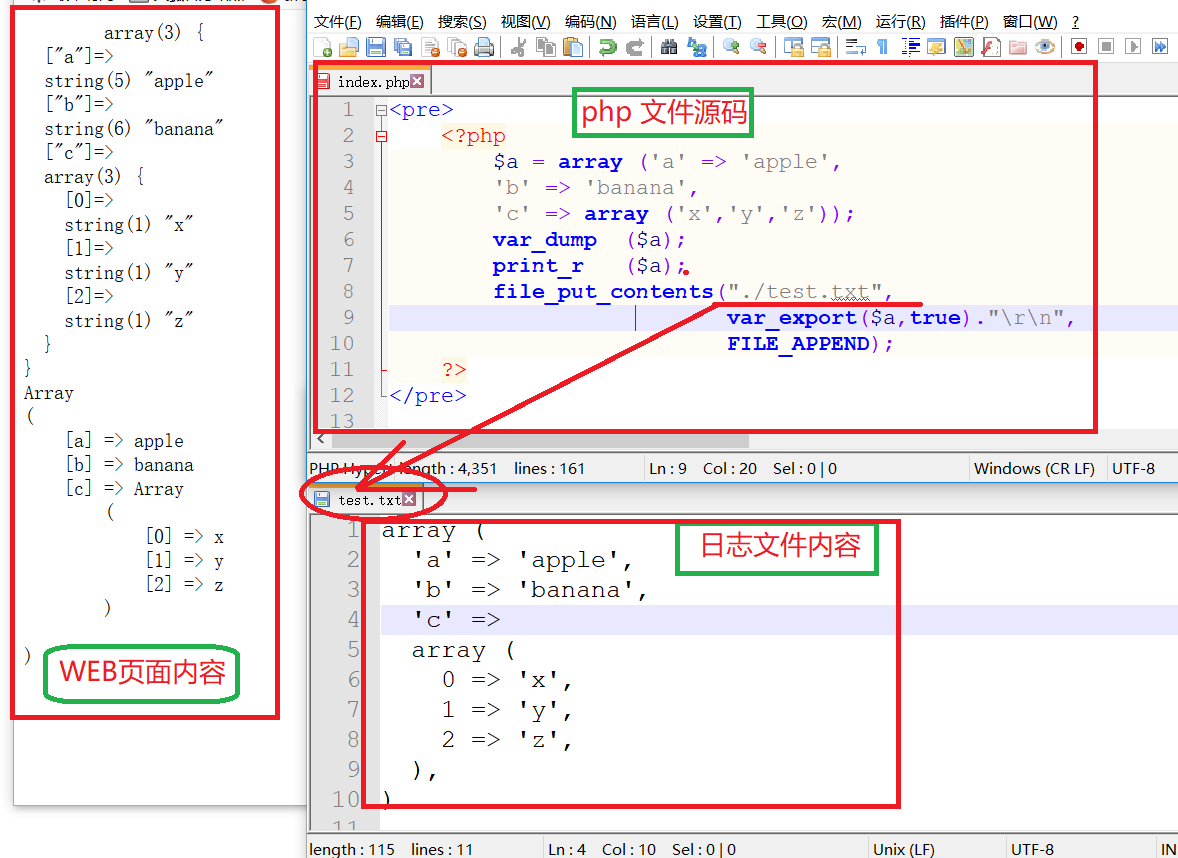Switch to the test.txt tab
This screenshot has width=1178, height=858.
pos(369,500)
